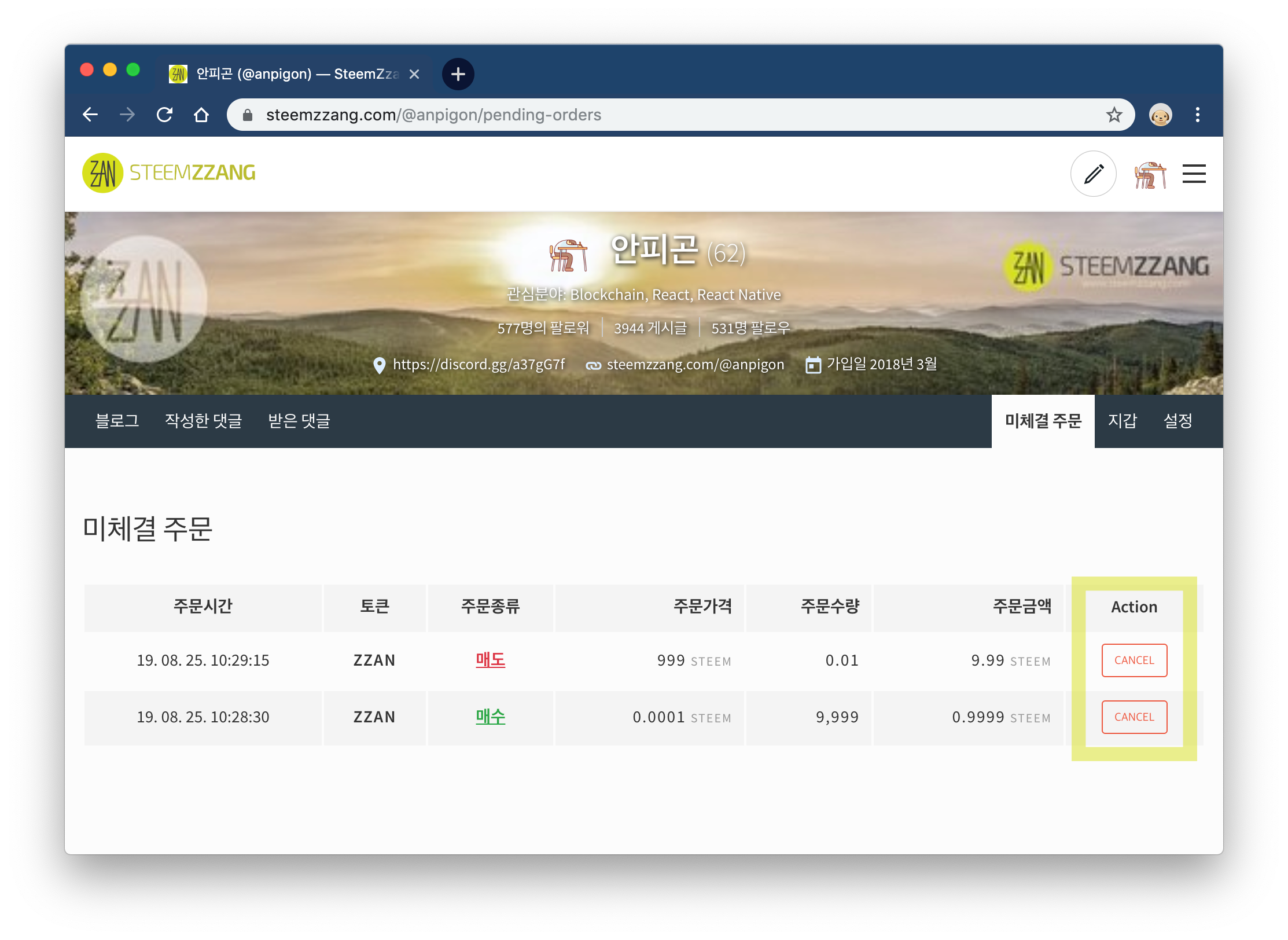Open the steemzzang.com/@anpigon profile link

pyautogui.click(x=695, y=365)
